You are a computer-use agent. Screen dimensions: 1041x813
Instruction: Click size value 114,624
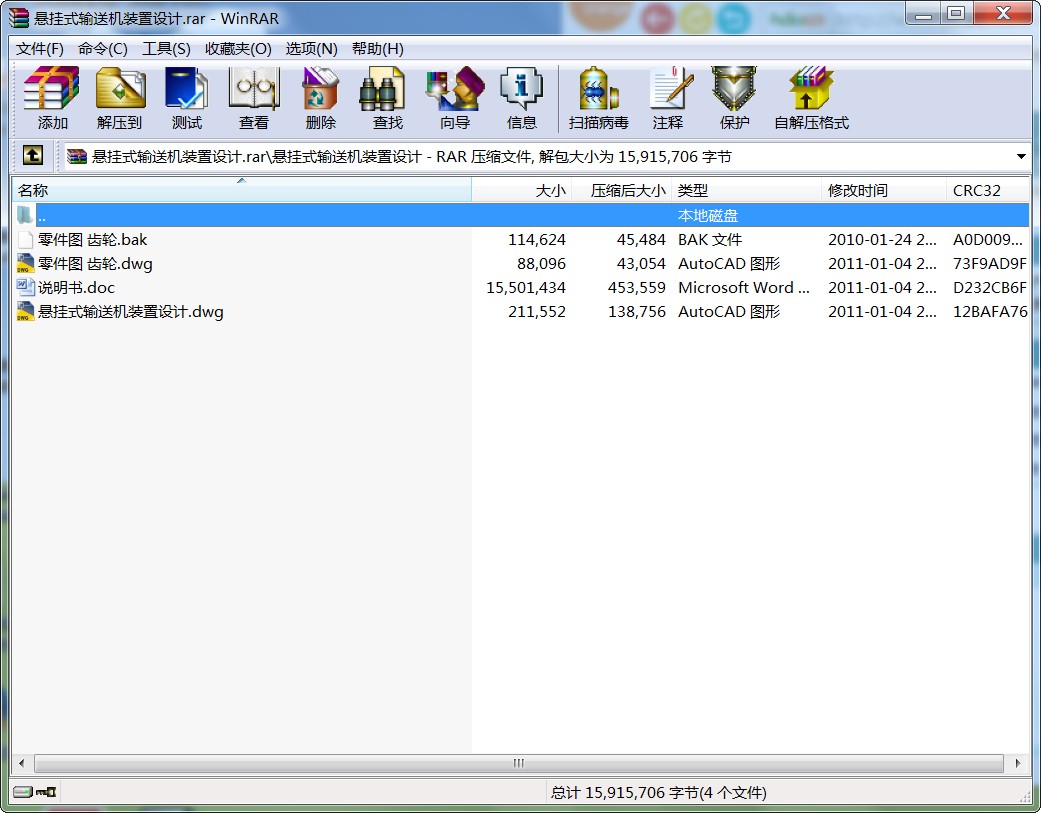[x=537, y=240]
